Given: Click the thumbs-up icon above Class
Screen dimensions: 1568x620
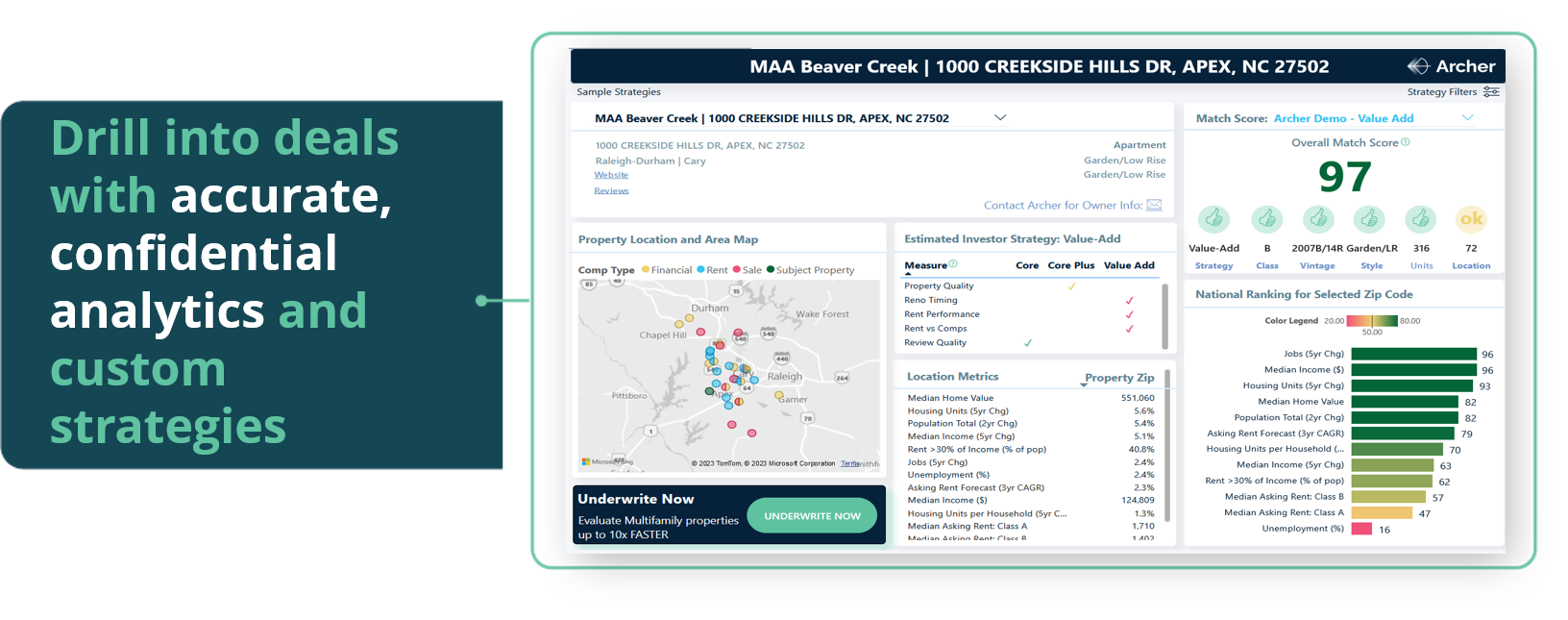Looking at the screenshot, I should [x=1266, y=219].
